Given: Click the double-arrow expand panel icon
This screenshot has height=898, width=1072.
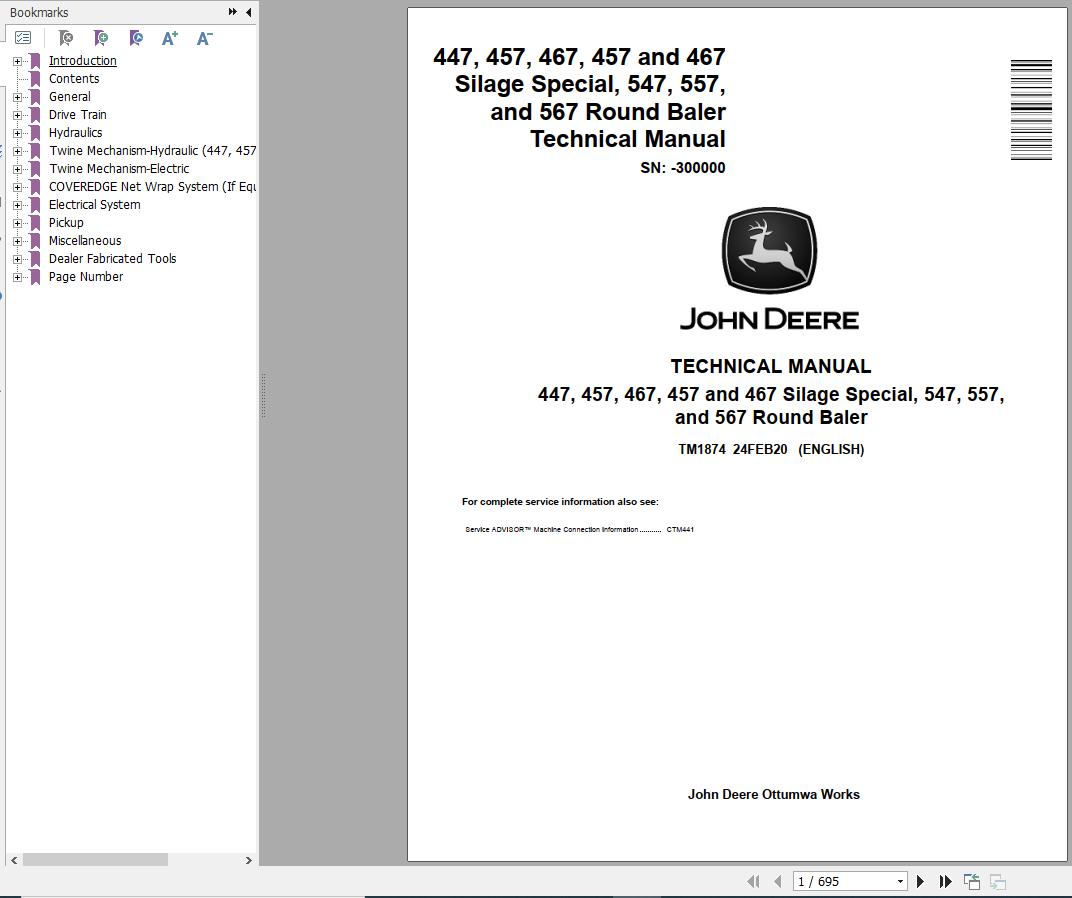Looking at the screenshot, I should [232, 12].
